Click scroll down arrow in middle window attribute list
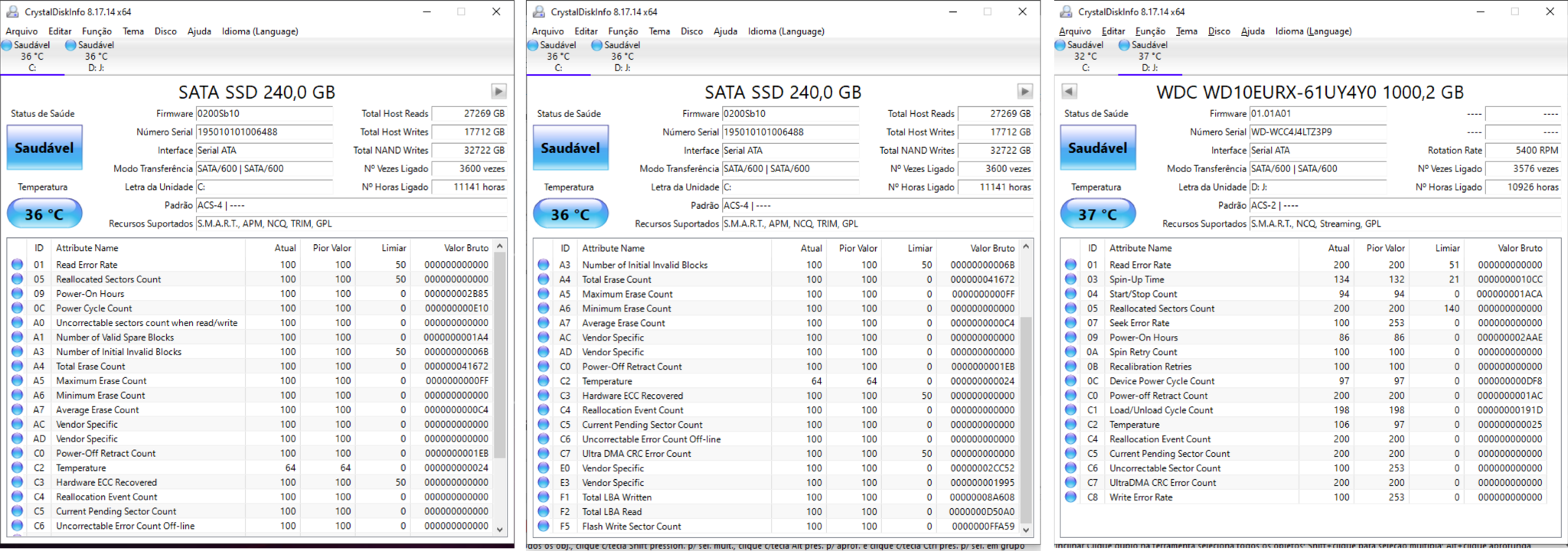Screen dimensions: 1568x551 point(1026,529)
